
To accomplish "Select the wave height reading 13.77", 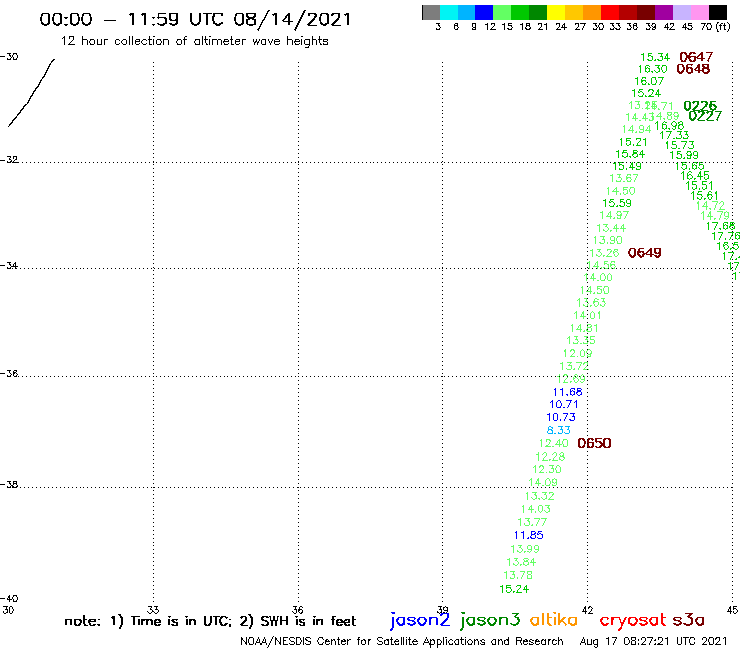I will pos(532,522).
